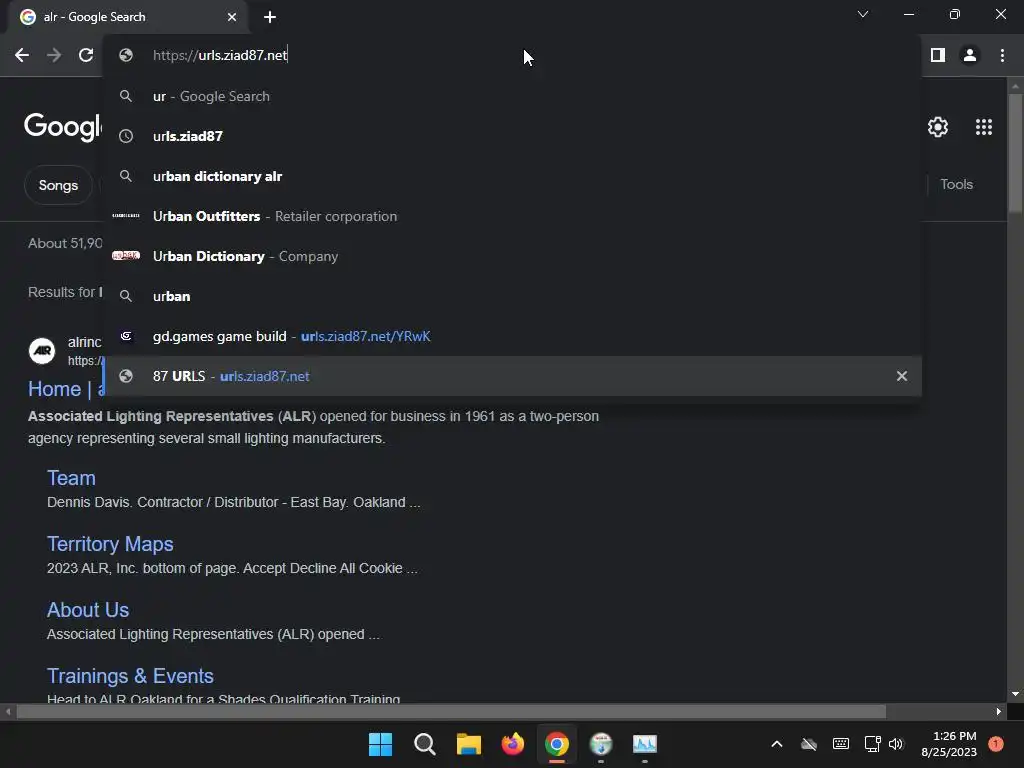Open the volume speaker tray icon
This screenshot has height=768, width=1024.
click(896, 744)
